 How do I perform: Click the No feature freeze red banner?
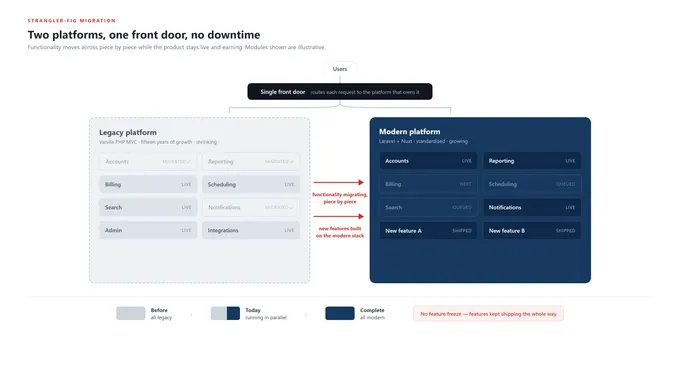click(488, 314)
